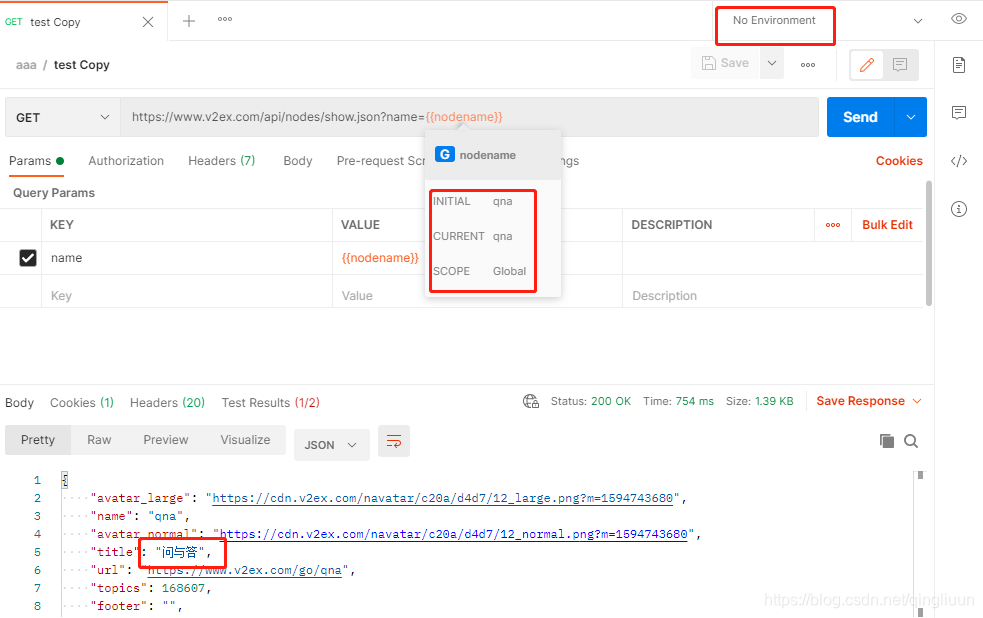983x618 pixels.
Task: Open the GET method dropdown
Action: [x=63, y=117]
